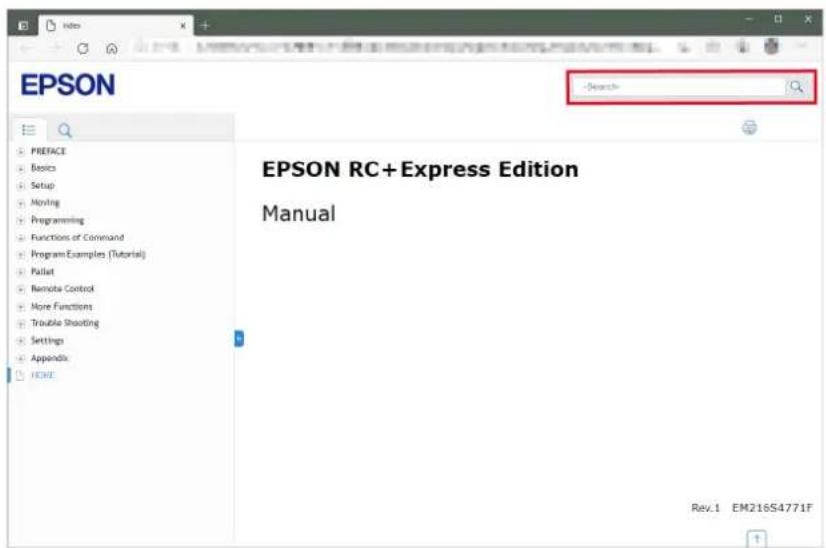The image size is (826, 548).
Task: Click the browser address bar
Action: coord(398,47)
